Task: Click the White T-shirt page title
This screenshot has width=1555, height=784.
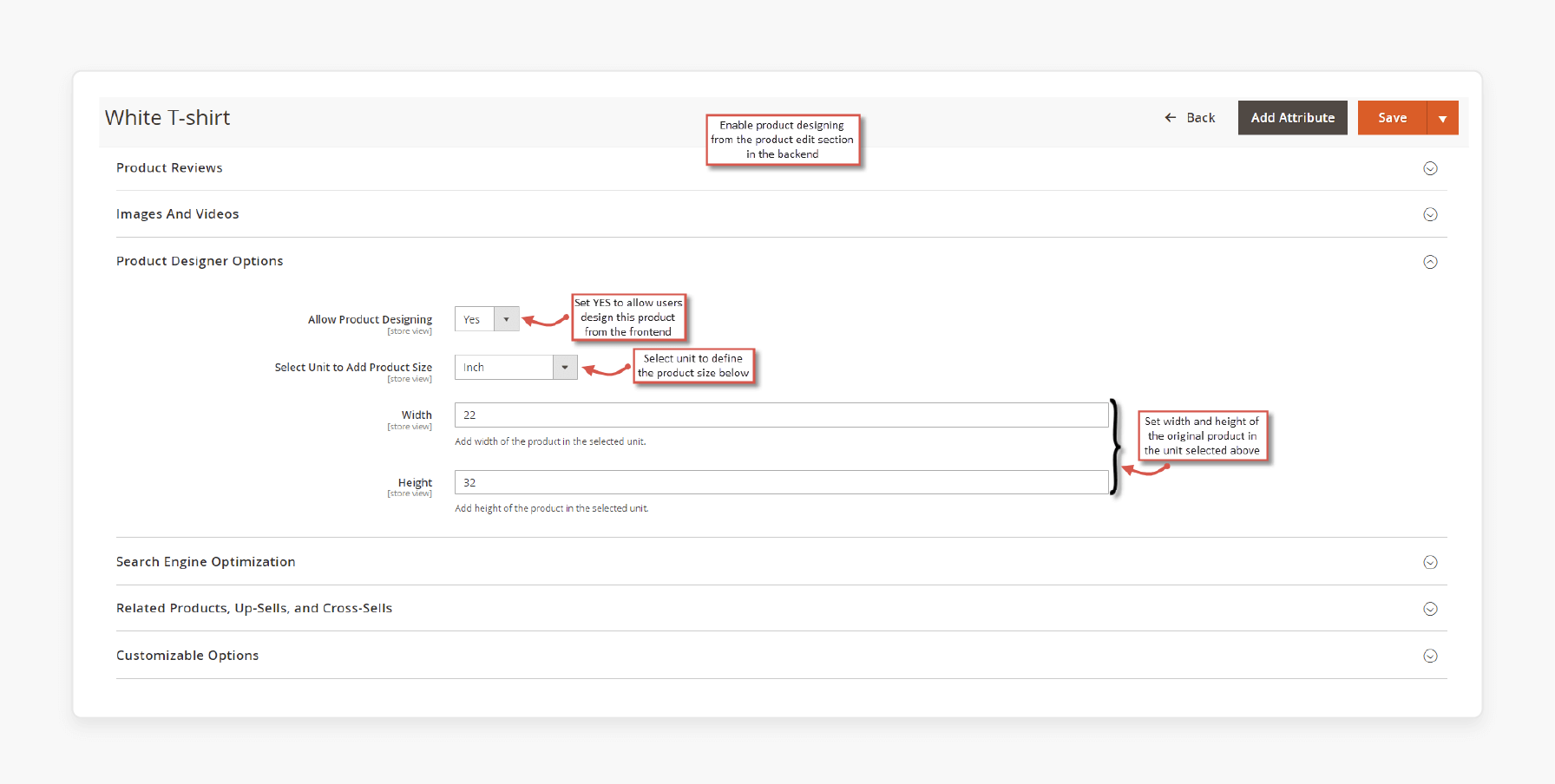Action: (x=167, y=118)
